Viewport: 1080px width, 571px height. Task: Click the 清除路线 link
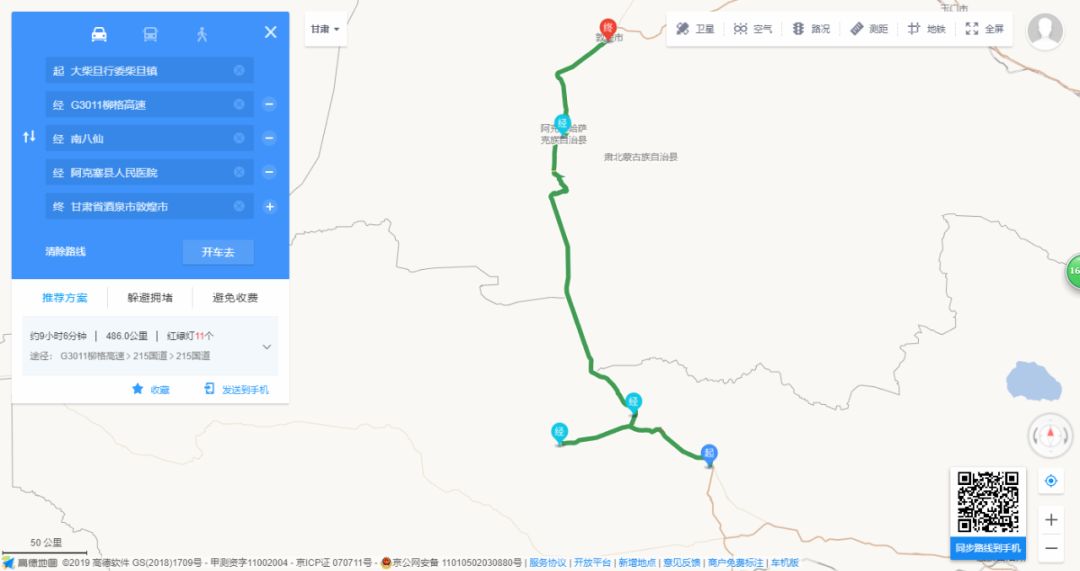click(x=65, y=251)
